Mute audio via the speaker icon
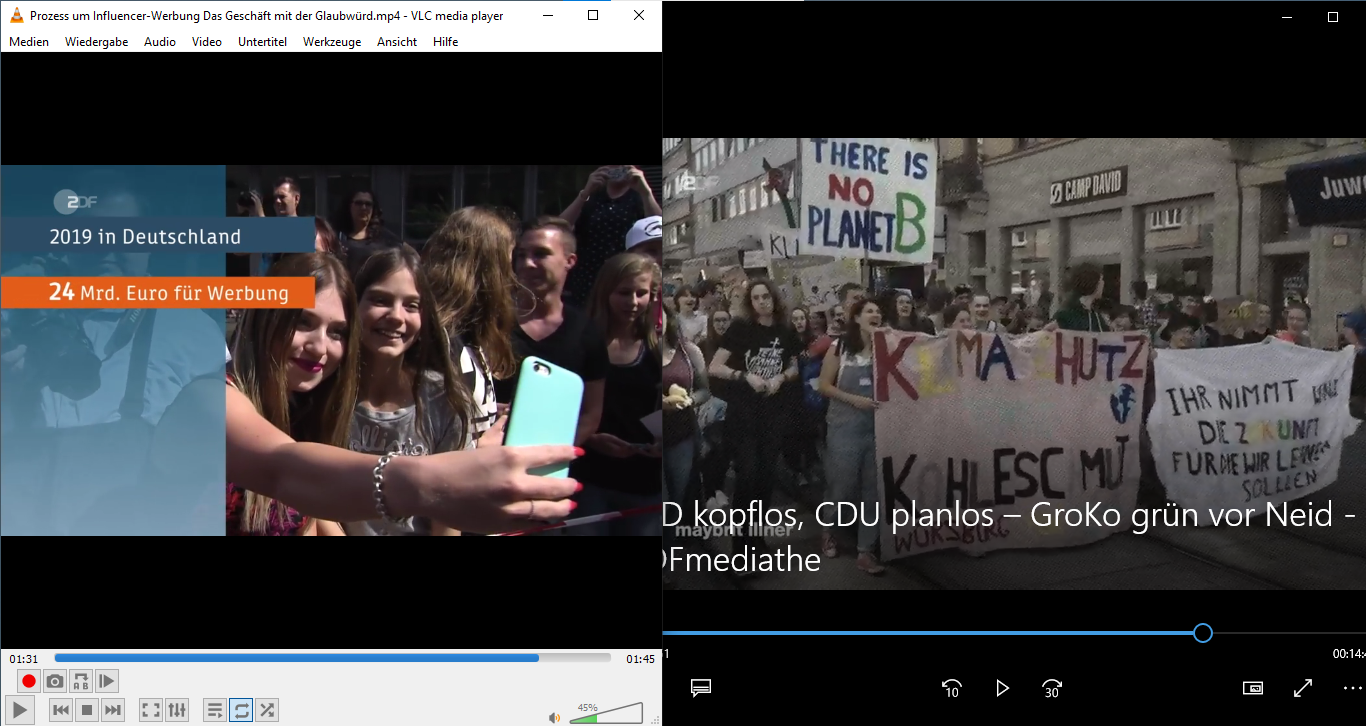The image size is (1366, 726). pos(554,717)
